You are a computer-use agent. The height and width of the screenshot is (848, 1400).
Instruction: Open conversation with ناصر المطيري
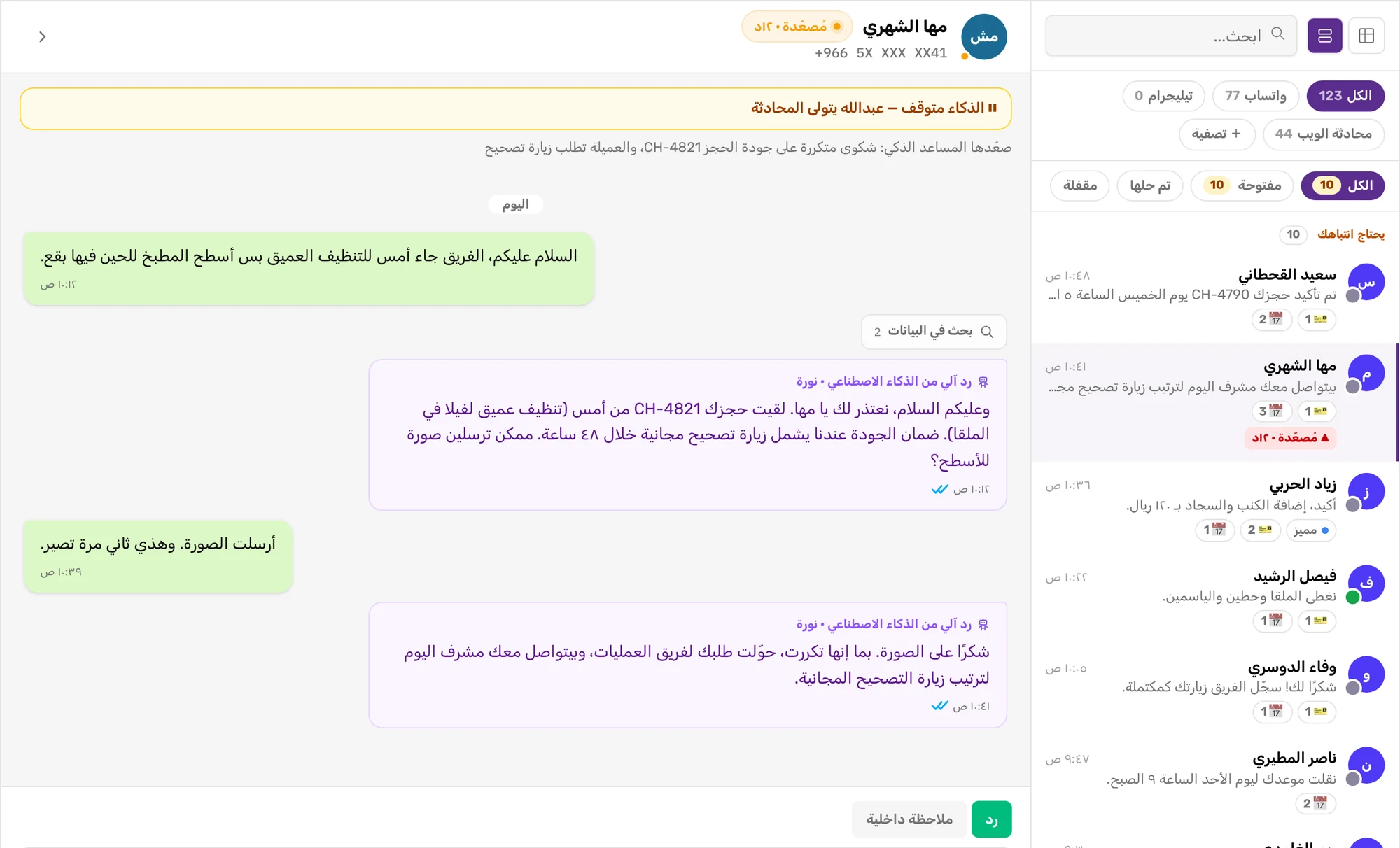[x=1214, y=781]
